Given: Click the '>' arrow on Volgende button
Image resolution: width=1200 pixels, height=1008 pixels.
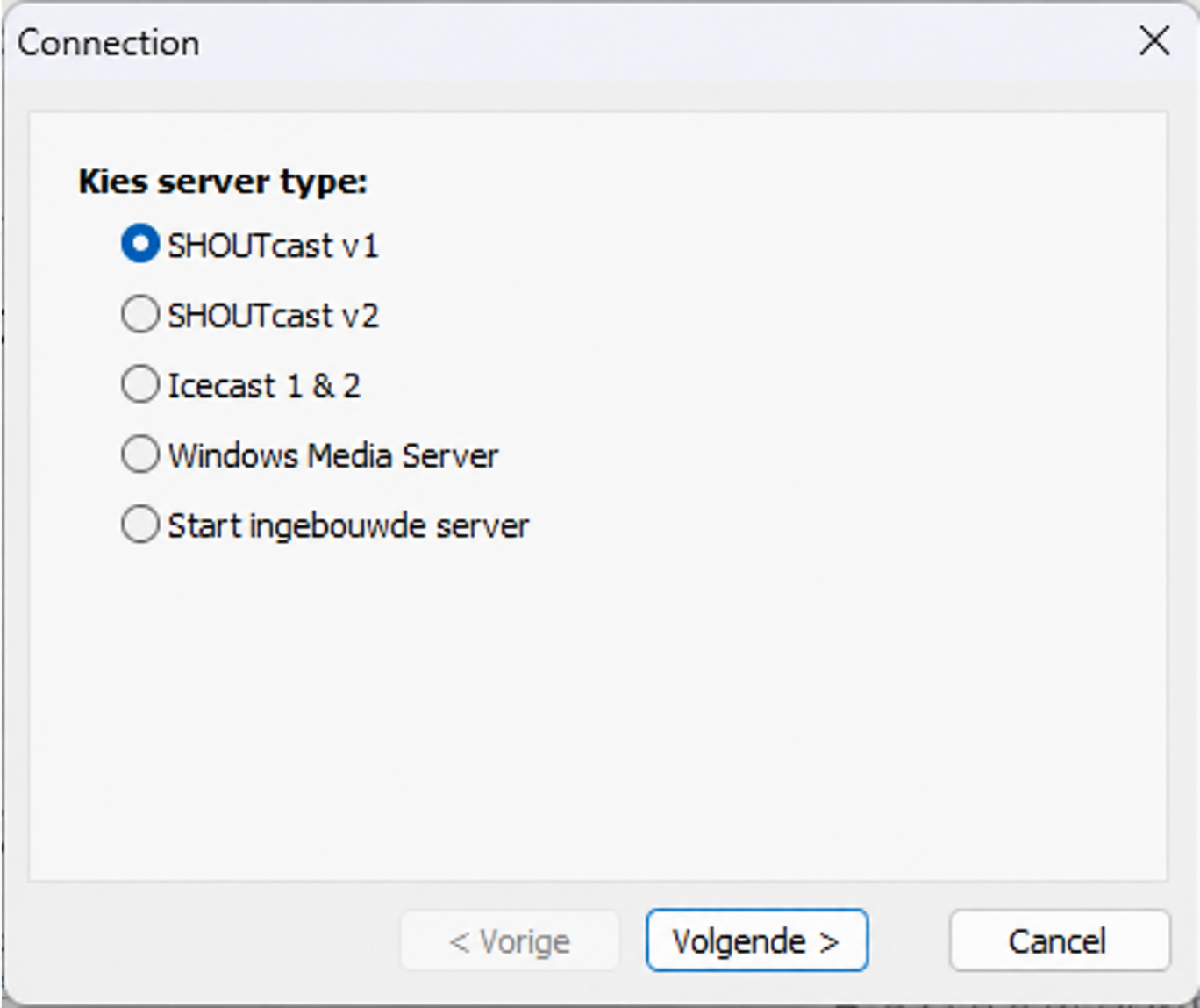Looking at the screenshot, I should click(x=829, y=942).
